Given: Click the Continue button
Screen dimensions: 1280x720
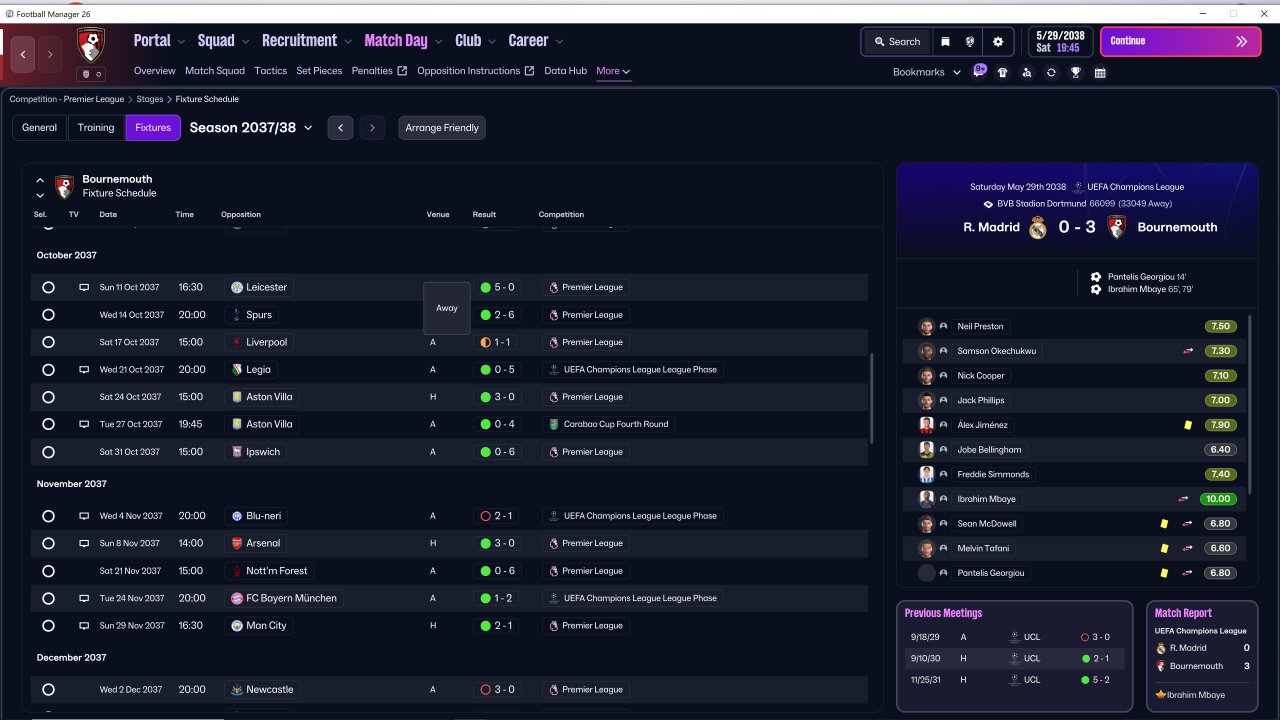Looking at the screenshot, I should pos(1180,41).
